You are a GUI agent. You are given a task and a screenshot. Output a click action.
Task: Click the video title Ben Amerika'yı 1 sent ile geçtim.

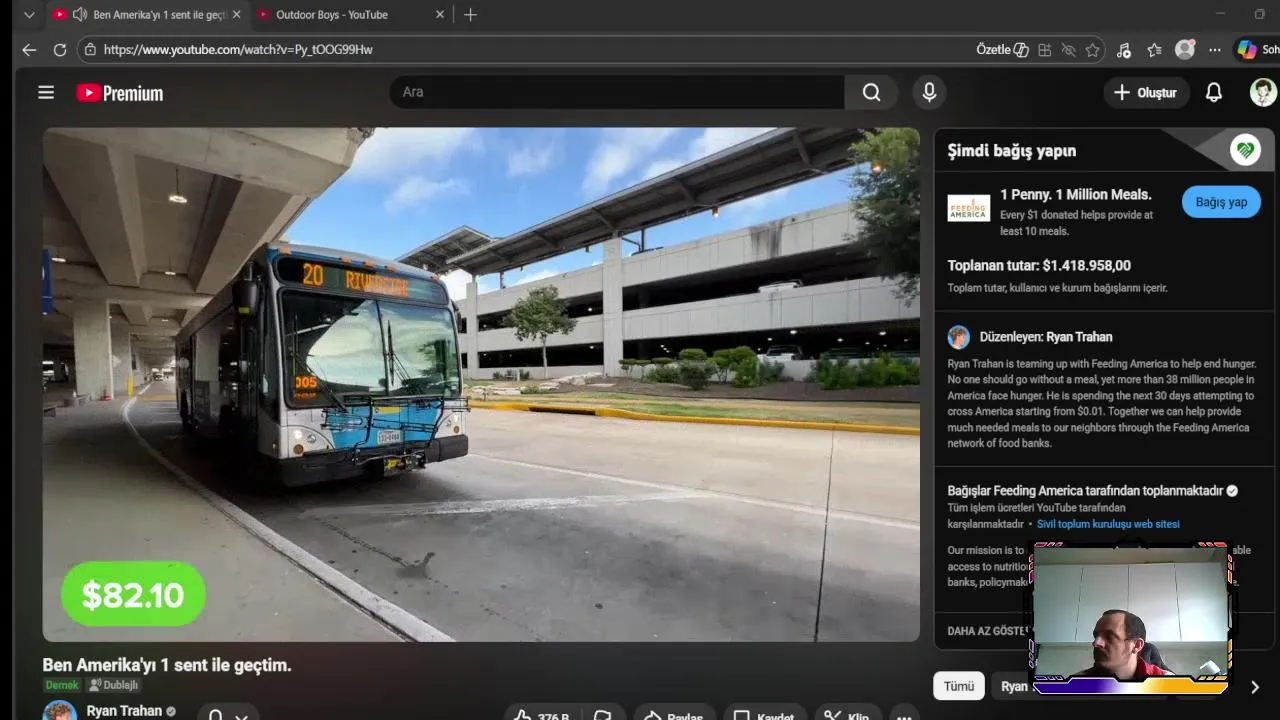(167, 665)
